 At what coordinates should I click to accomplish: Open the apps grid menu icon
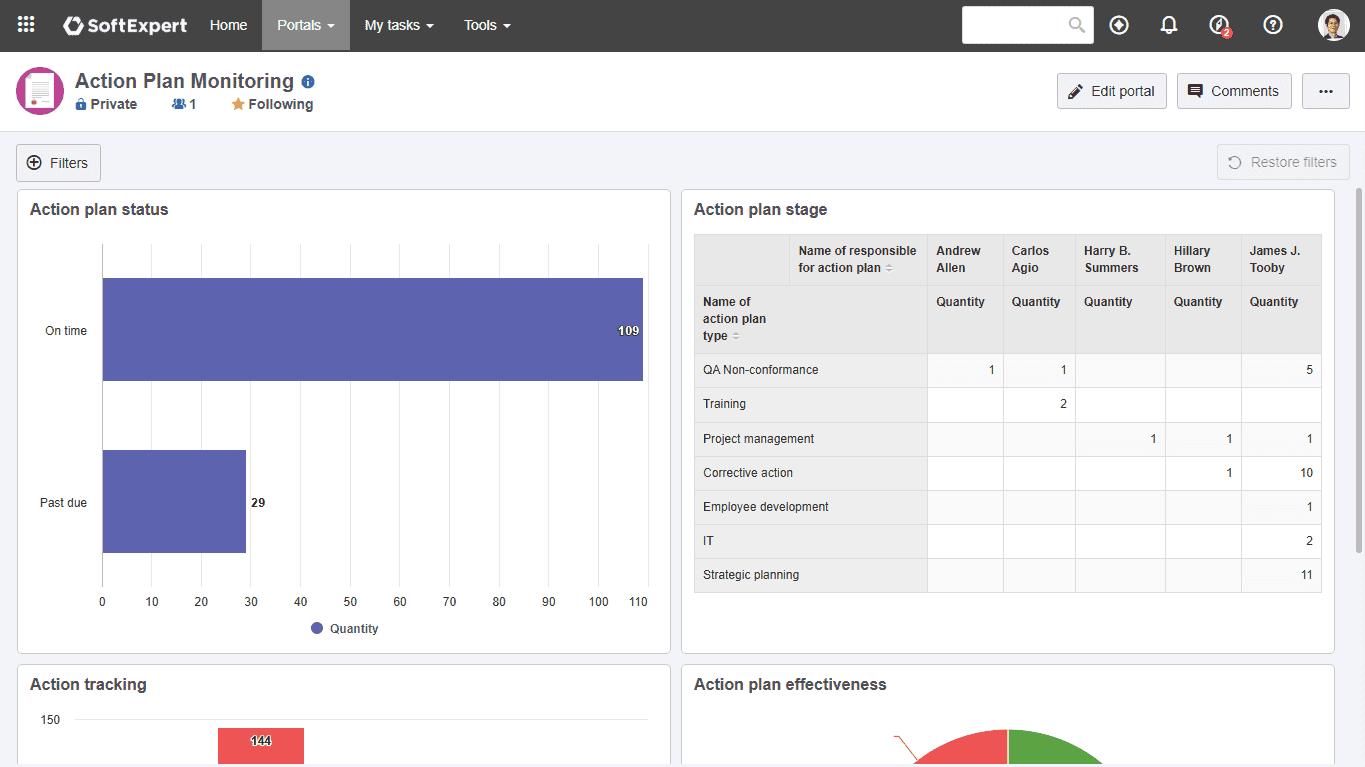tap(26, 25)
